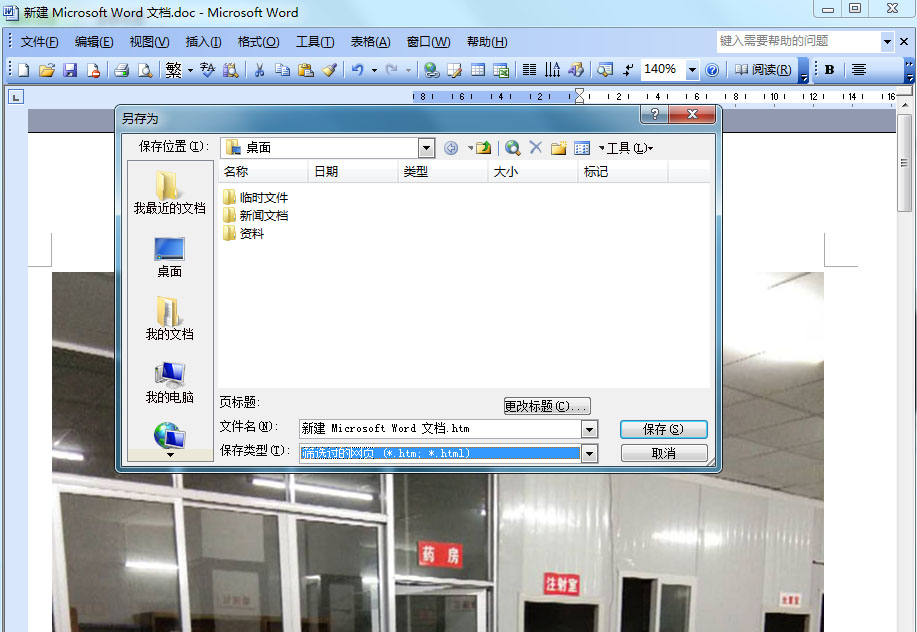
Task: Expand the 140% zoom dropdown
Action: (692, 70)
